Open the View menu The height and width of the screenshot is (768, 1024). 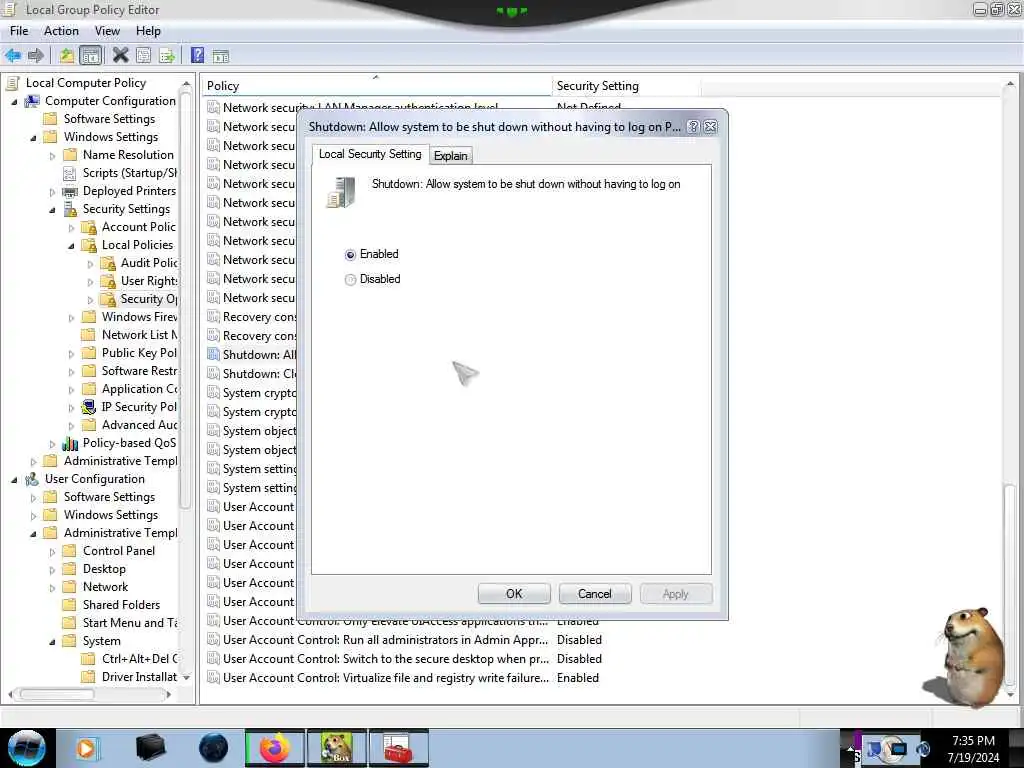click(x=107, y=31)
